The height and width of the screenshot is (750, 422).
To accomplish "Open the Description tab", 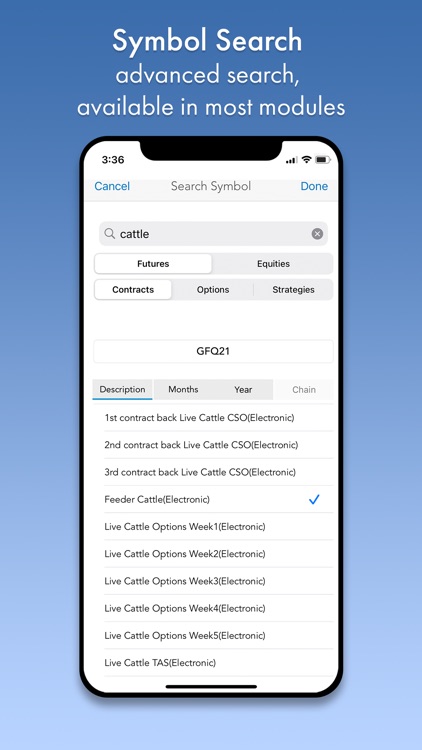I will 122,389.
